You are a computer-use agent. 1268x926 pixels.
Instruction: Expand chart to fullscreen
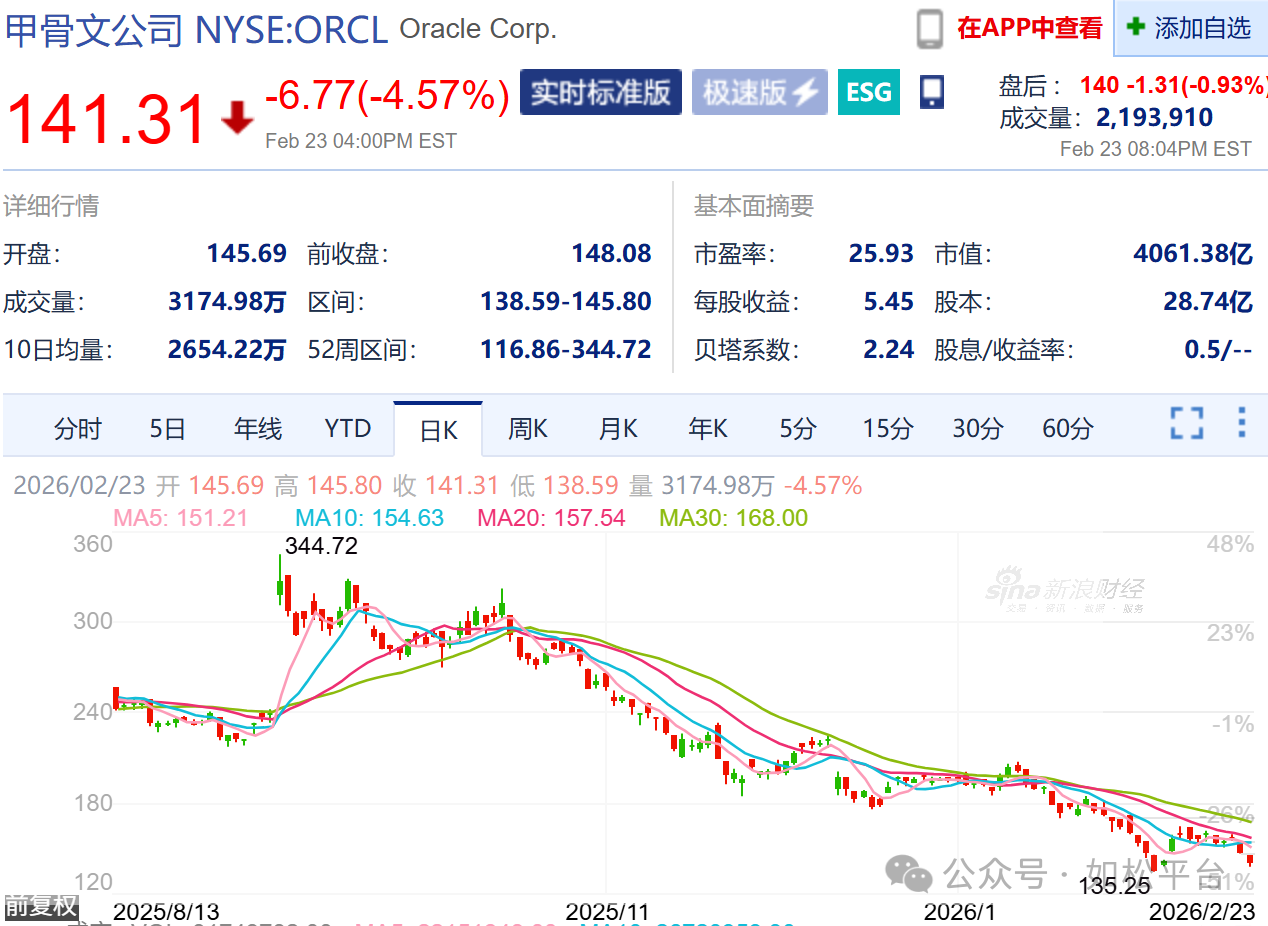coord(1187,423)
